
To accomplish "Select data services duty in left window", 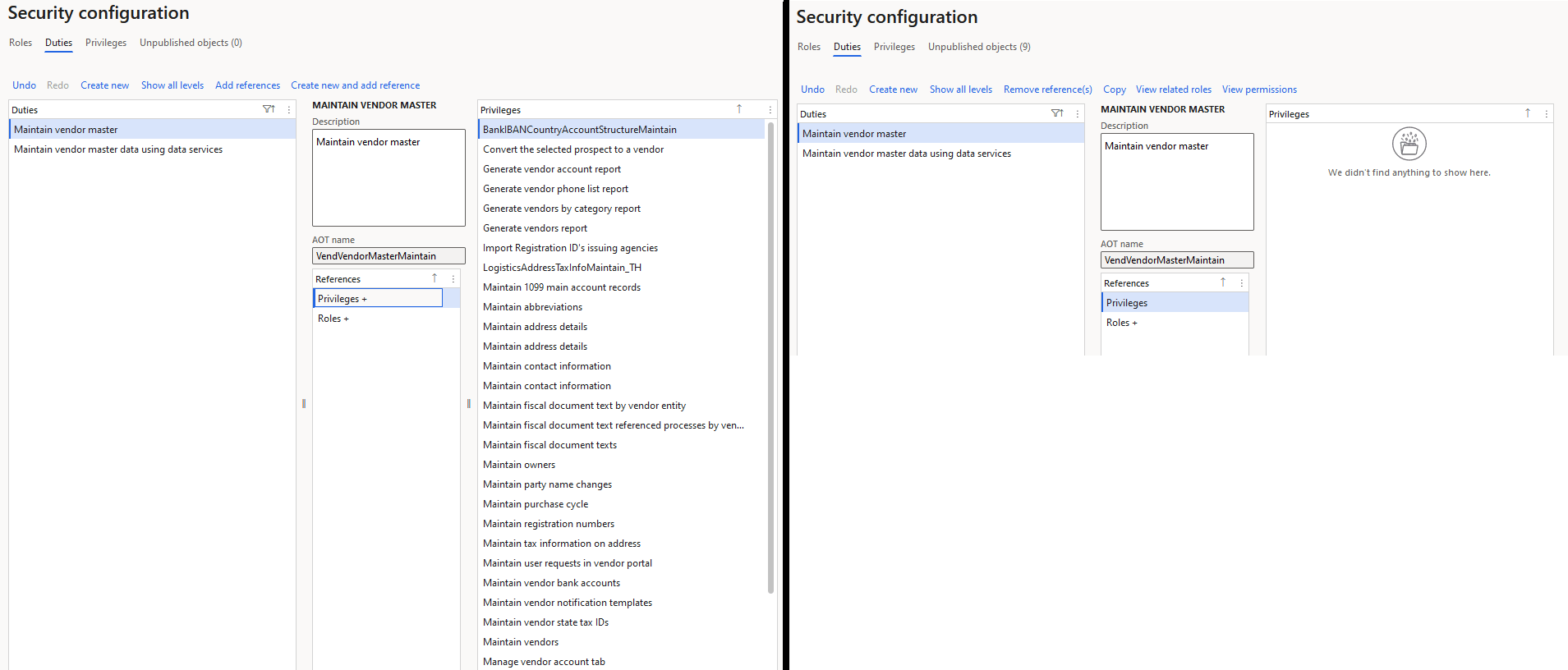I will click(x=152, y=149).
